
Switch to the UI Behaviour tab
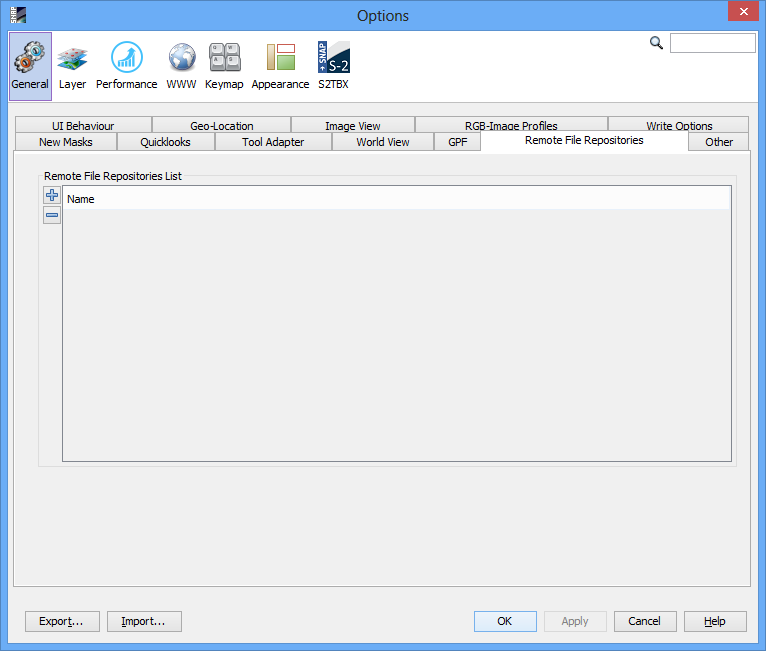coord(83,125)
